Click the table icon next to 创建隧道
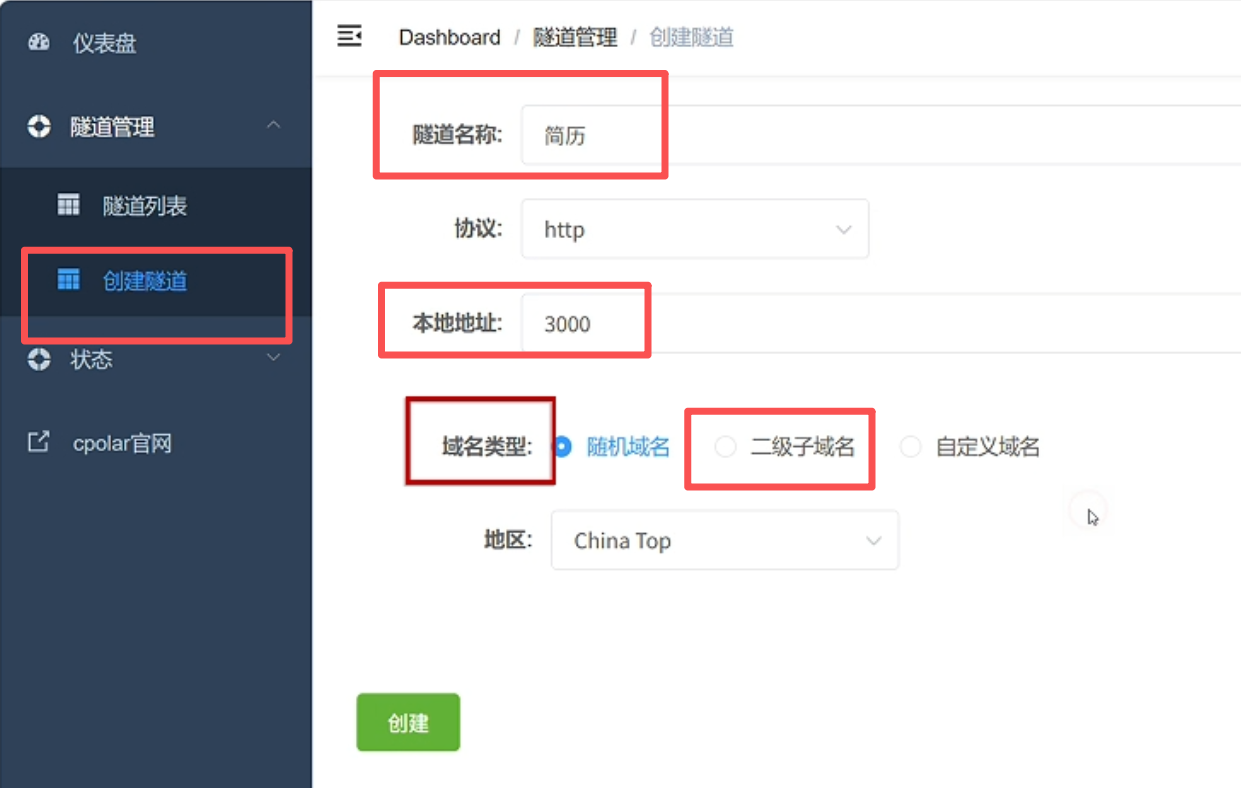The height and width of the screenshot is (788, 1241). pyautogui.click(x=68, y=280)
